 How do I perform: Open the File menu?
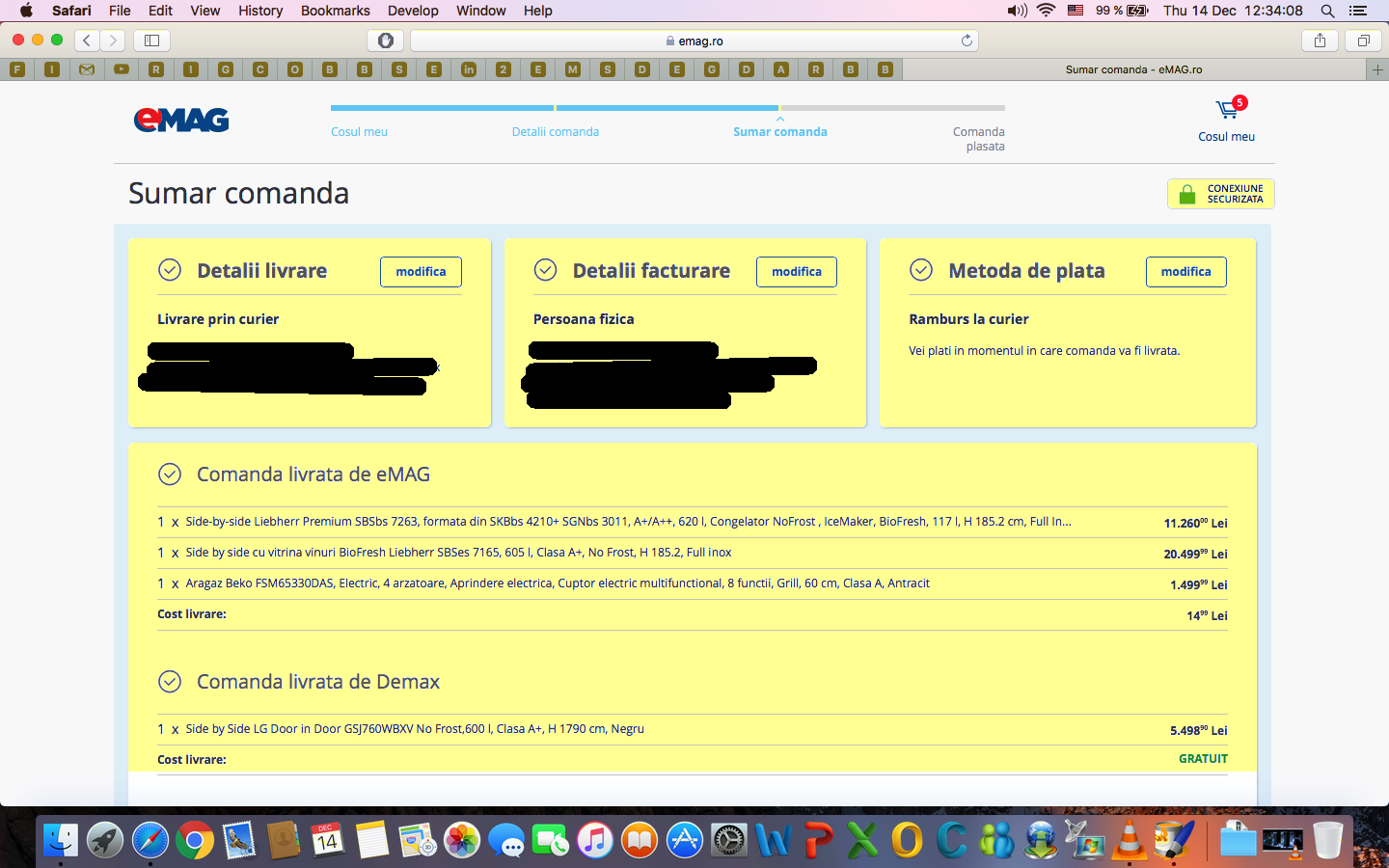point(120,11)
